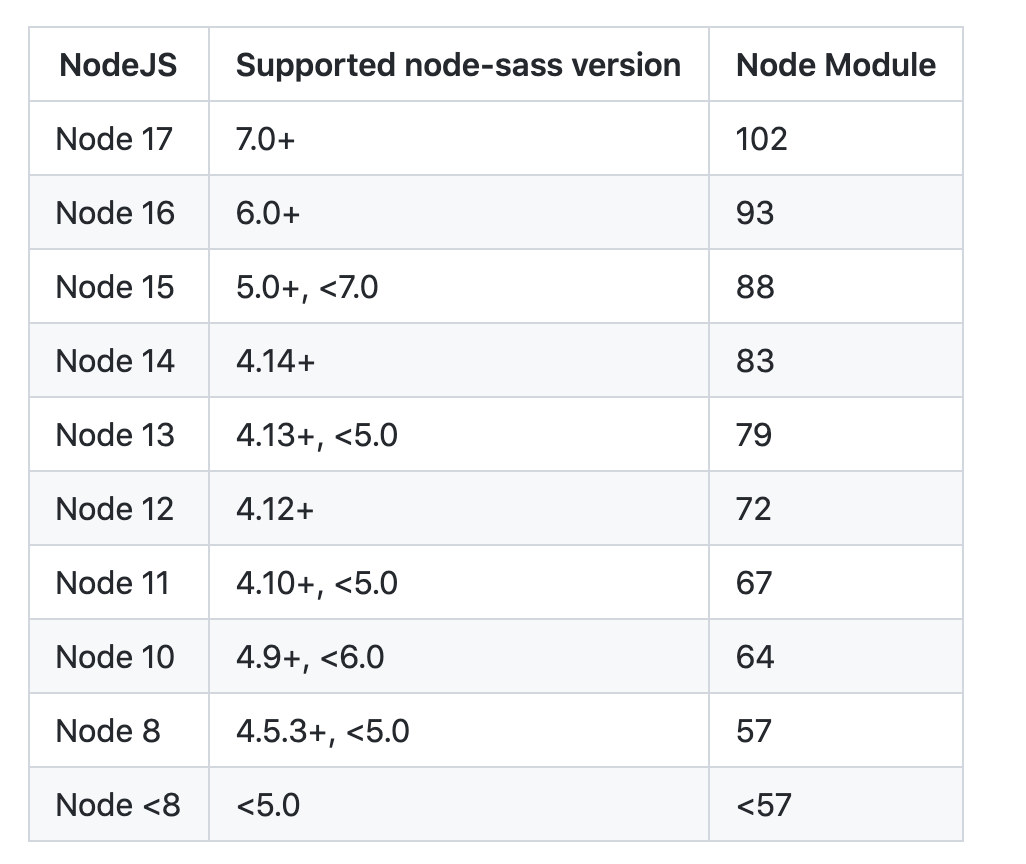Image resolution: width=1026 pixels, height=864 pixels.
Task: Select the Node 8 cell
Action: [x=108, y=731]
